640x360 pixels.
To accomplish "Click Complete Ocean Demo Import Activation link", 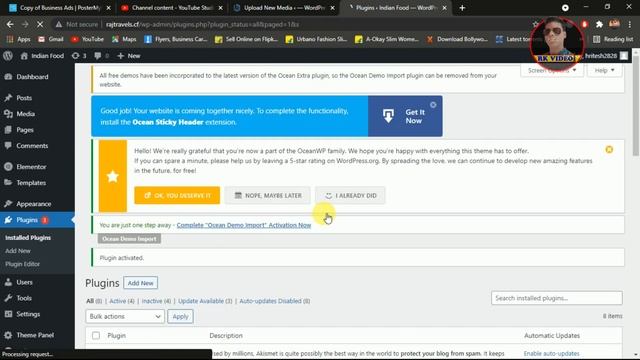I will tap(244, 225).
